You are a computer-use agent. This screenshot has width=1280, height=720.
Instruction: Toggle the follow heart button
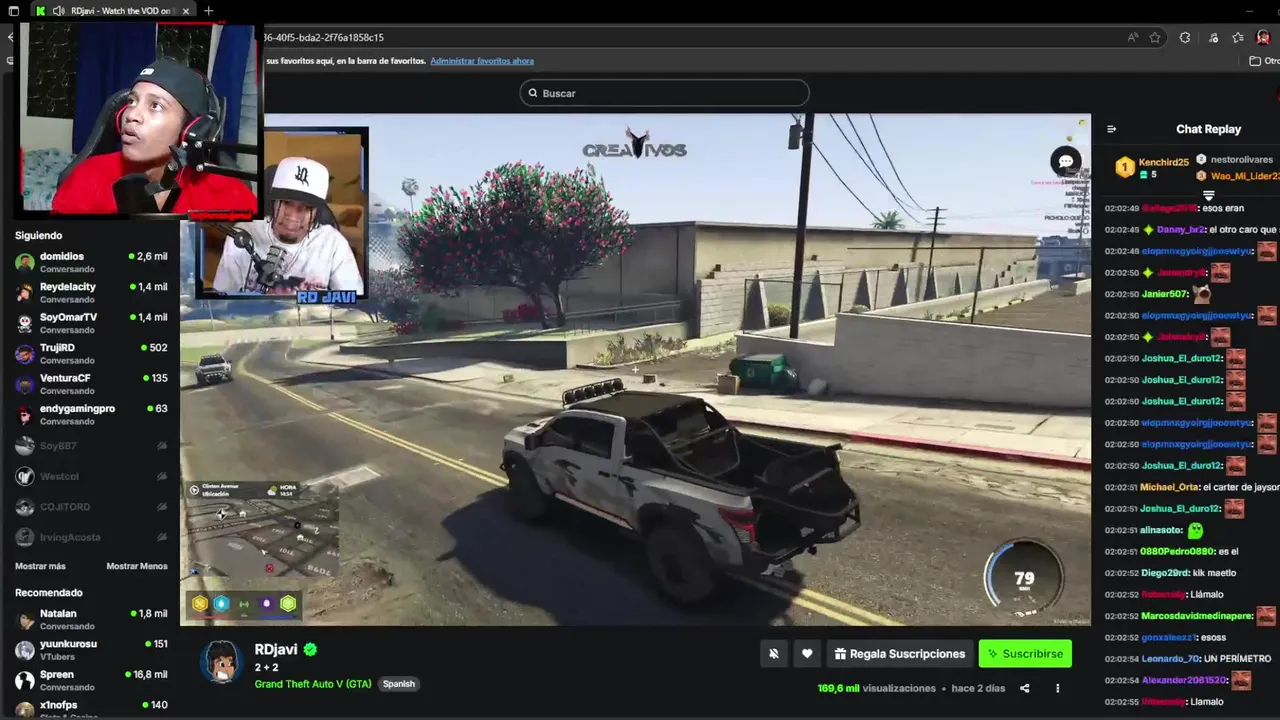[807, 654]
